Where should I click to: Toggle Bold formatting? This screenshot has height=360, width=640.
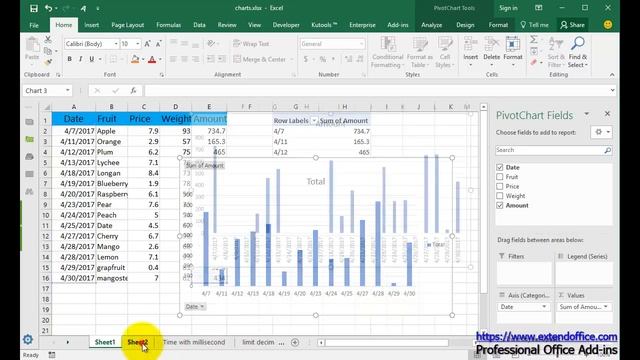pyautogui.click(x=69, y=59)
